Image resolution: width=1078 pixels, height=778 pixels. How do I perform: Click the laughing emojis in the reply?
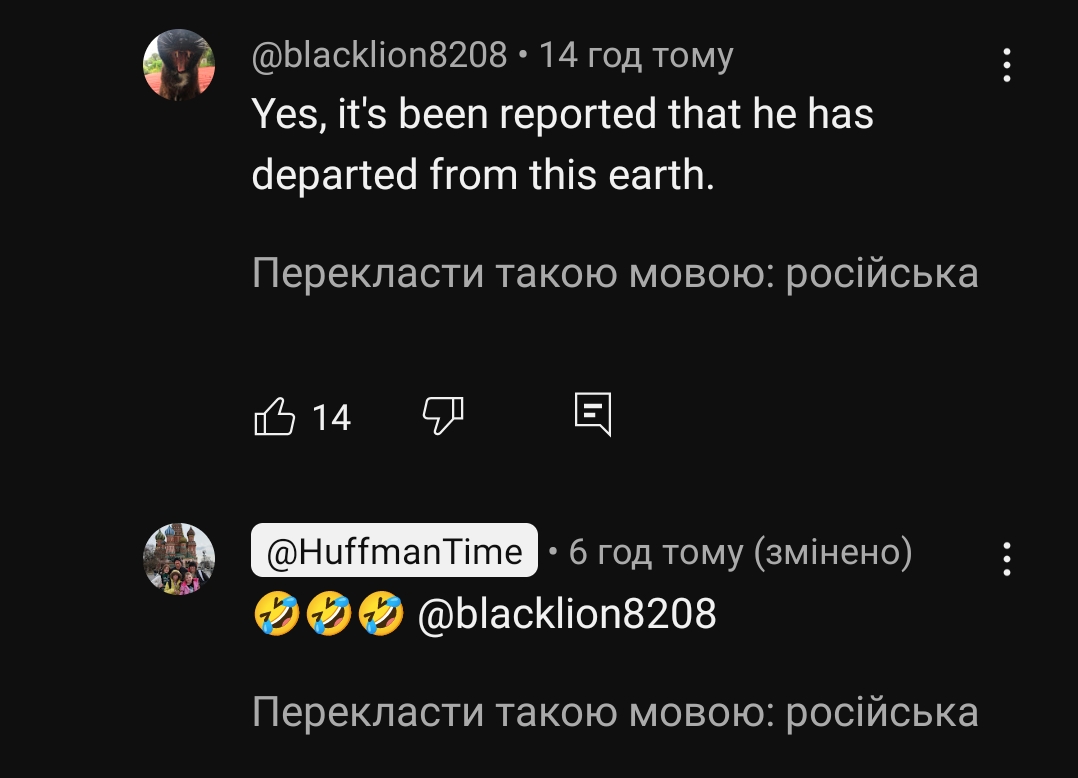click(328, 614)
